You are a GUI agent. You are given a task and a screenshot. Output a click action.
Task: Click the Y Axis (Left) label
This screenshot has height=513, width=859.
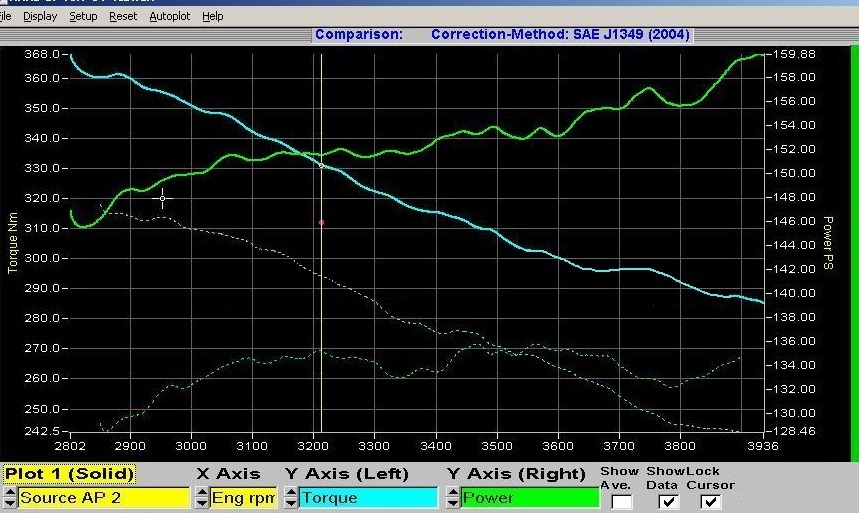[x=347, y=474]
